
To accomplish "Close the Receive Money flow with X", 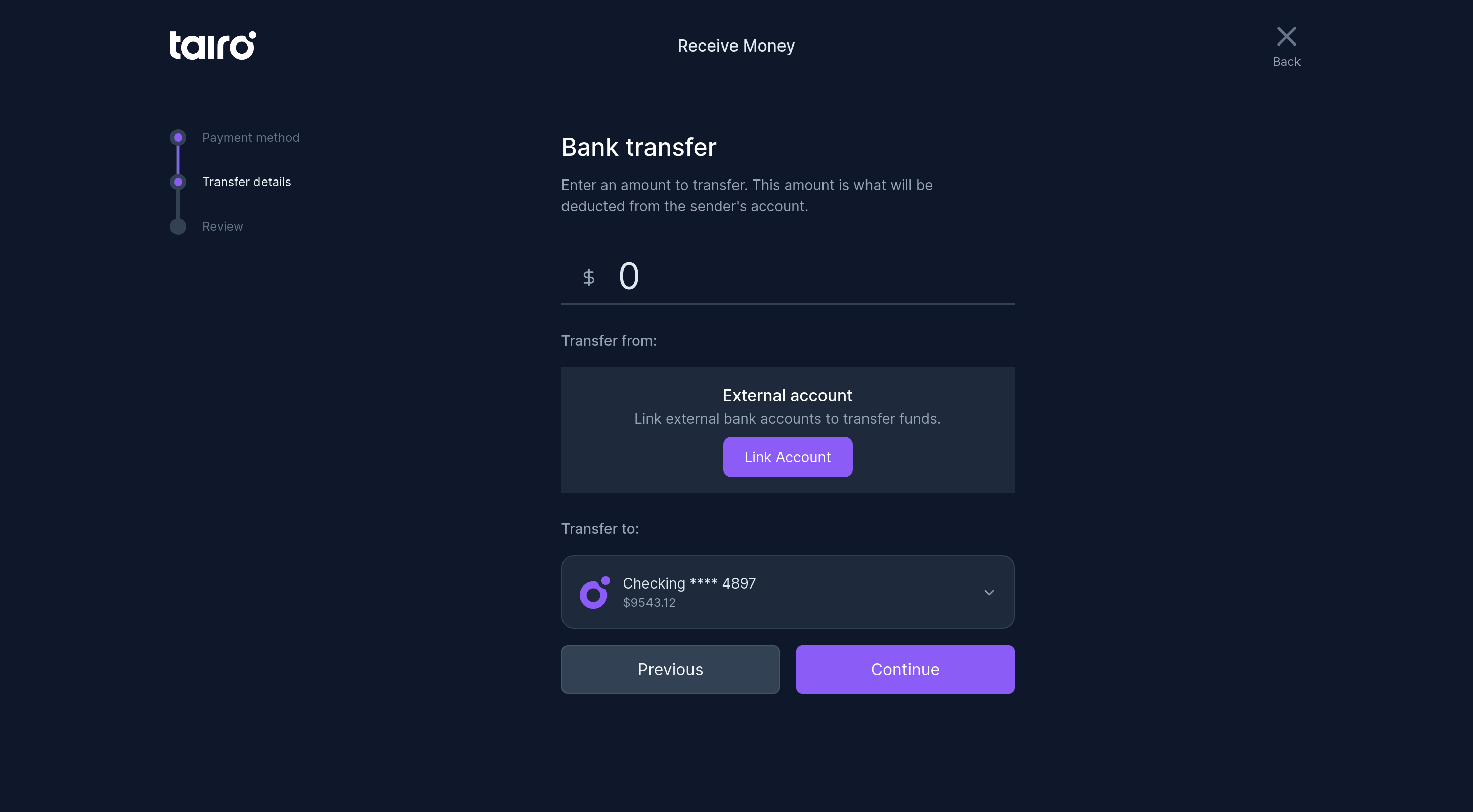I will point(1286,36).
